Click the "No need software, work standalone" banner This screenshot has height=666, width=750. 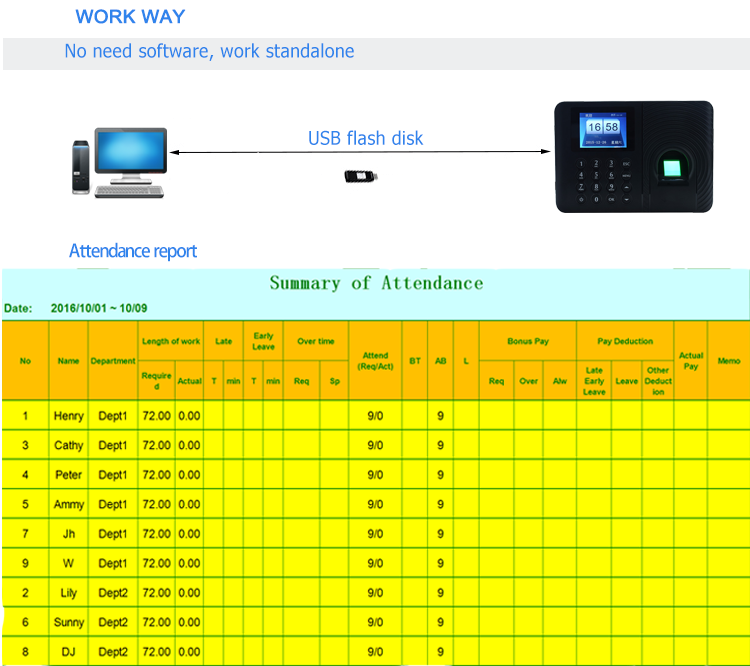(209, 51)
